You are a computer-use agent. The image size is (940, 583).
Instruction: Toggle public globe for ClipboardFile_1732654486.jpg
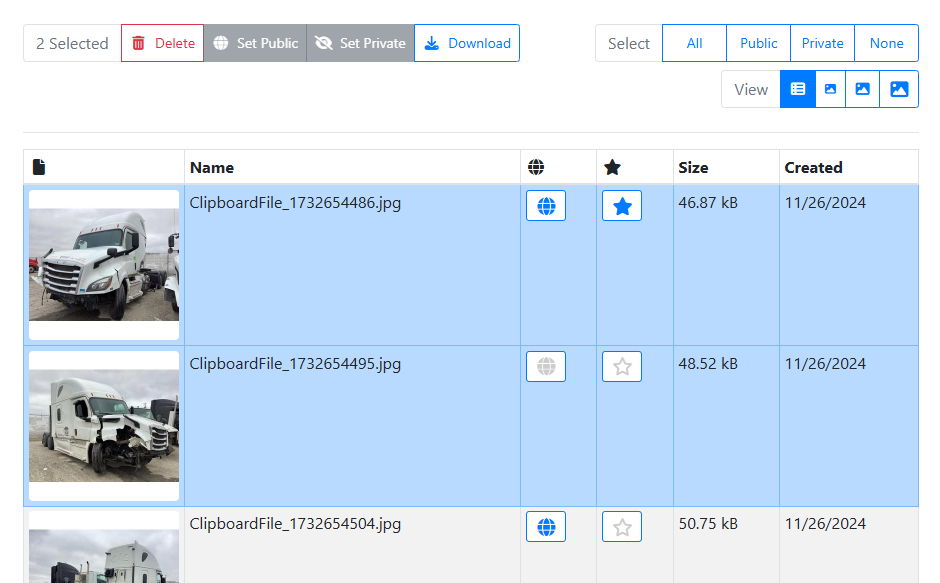click(546, 206)
